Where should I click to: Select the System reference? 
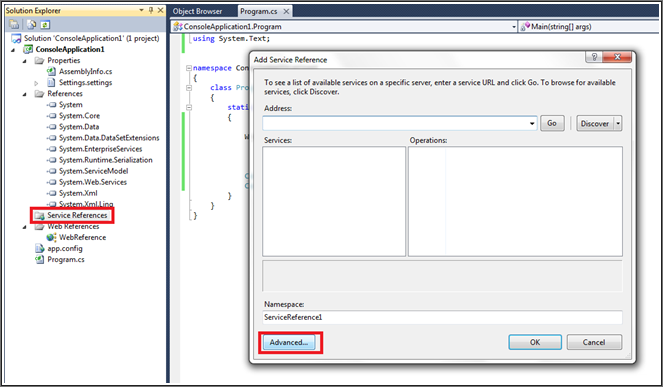[x=71, y=104]
